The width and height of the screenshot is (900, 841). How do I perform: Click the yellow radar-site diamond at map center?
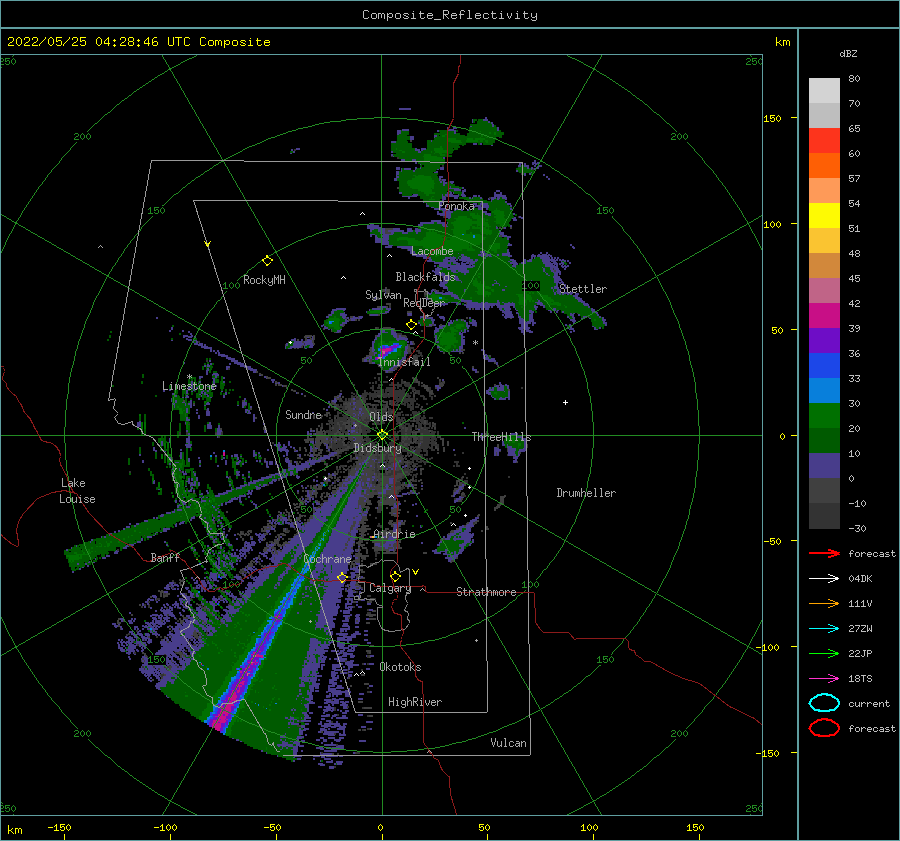[x=382, y=435]
